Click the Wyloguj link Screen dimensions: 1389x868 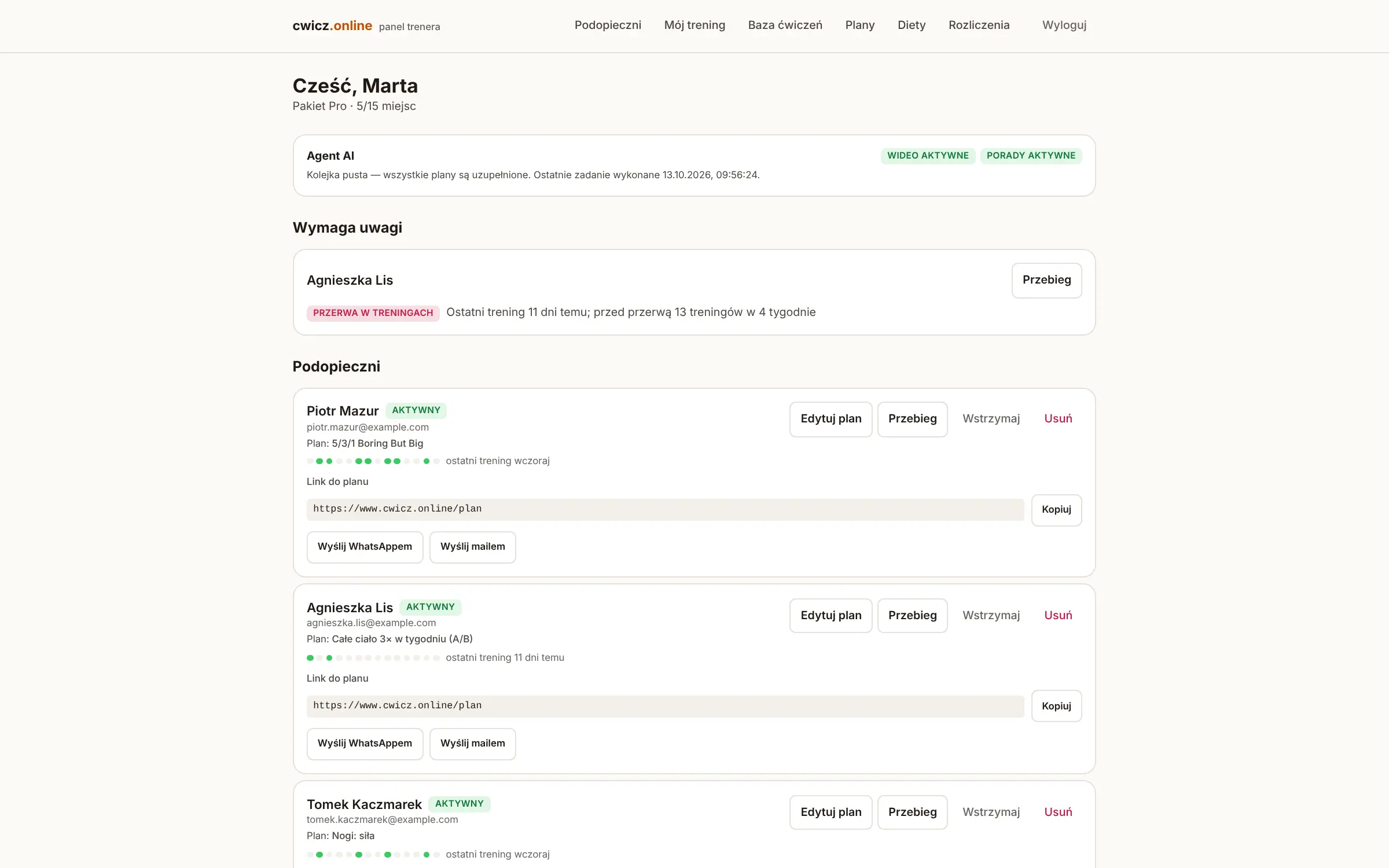(1064, 25)
